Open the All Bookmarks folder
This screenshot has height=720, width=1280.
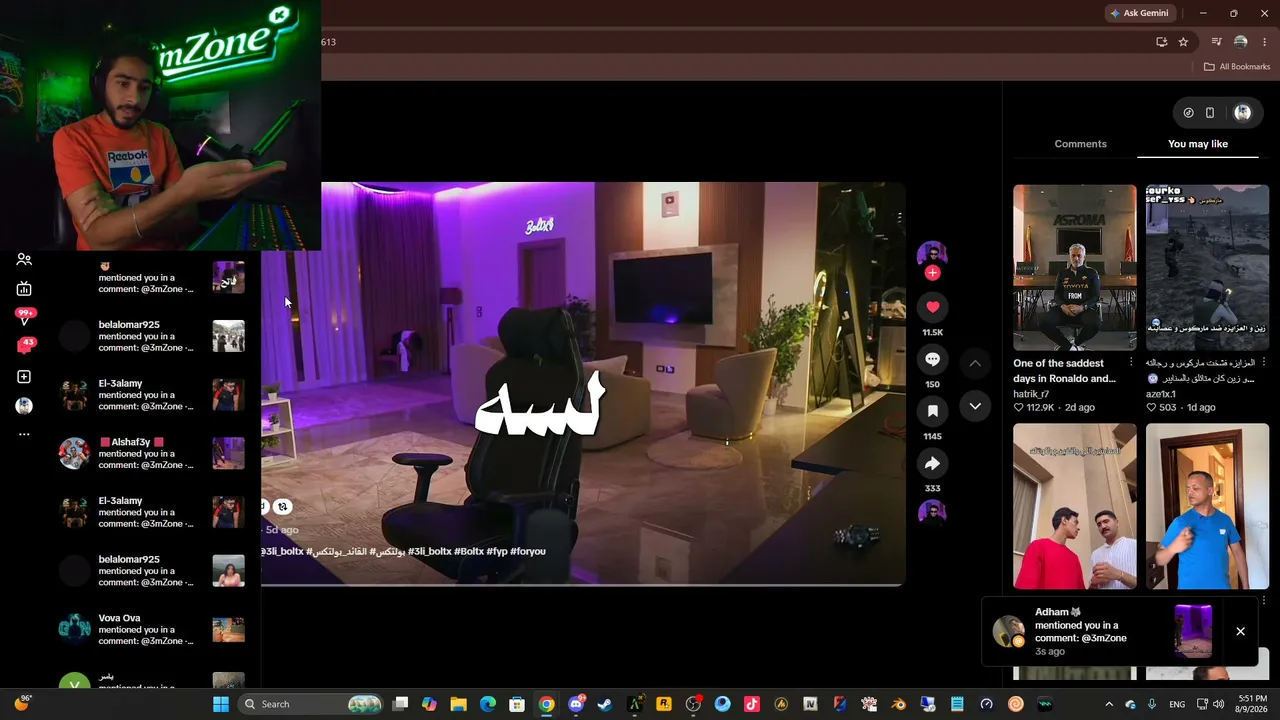click(x=1237, y=67)
